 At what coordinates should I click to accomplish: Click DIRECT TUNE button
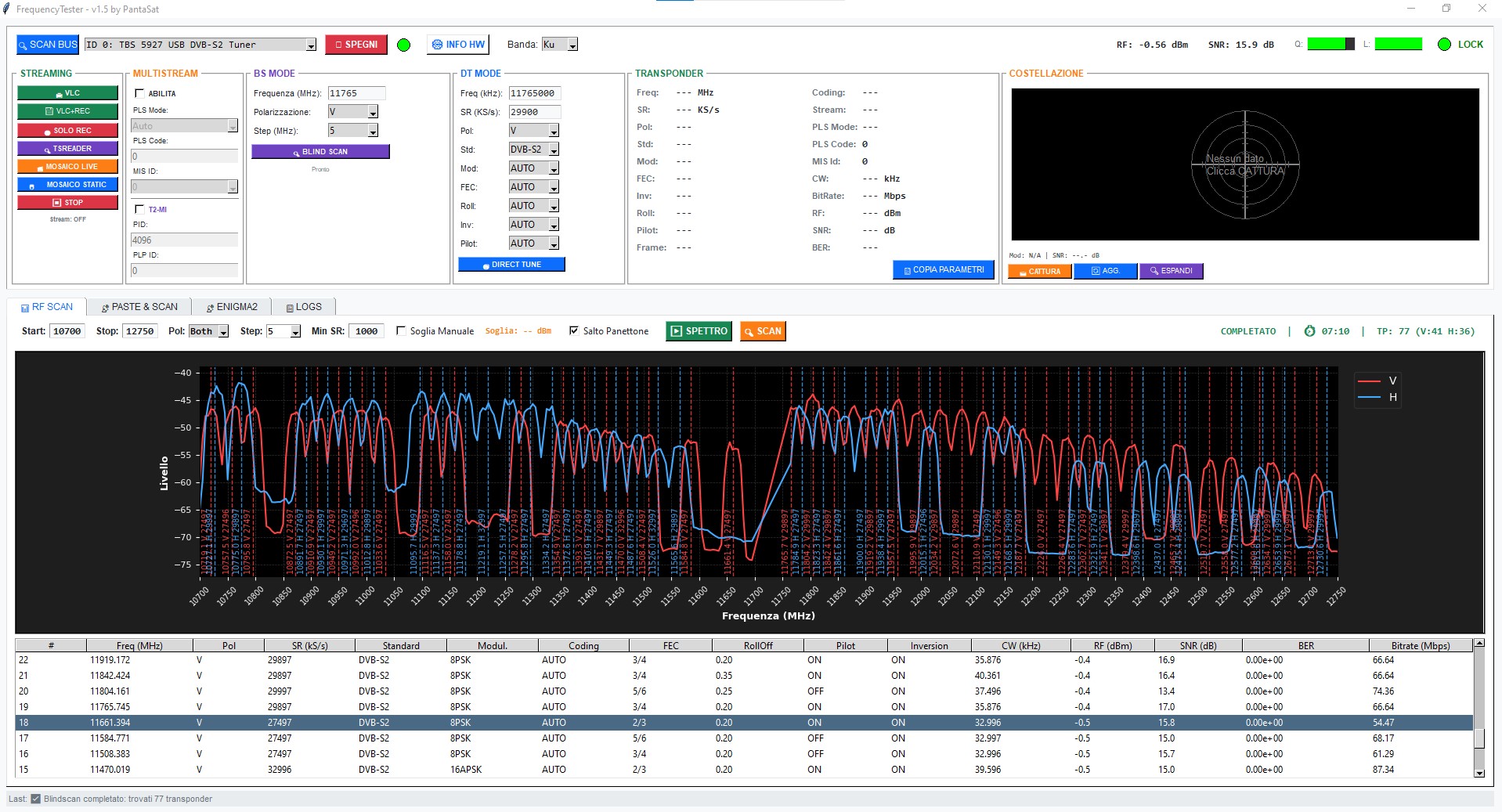tap(511, 265)
